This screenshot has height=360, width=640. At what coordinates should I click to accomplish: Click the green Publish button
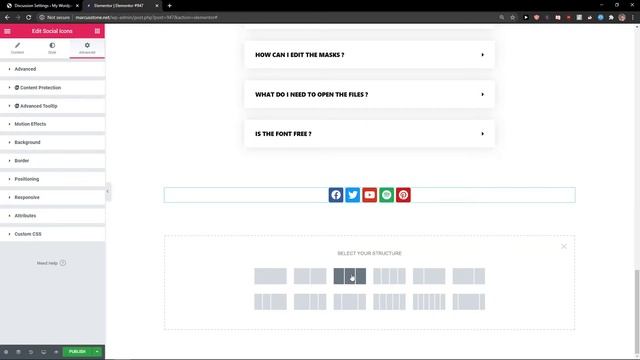(77, 352)
